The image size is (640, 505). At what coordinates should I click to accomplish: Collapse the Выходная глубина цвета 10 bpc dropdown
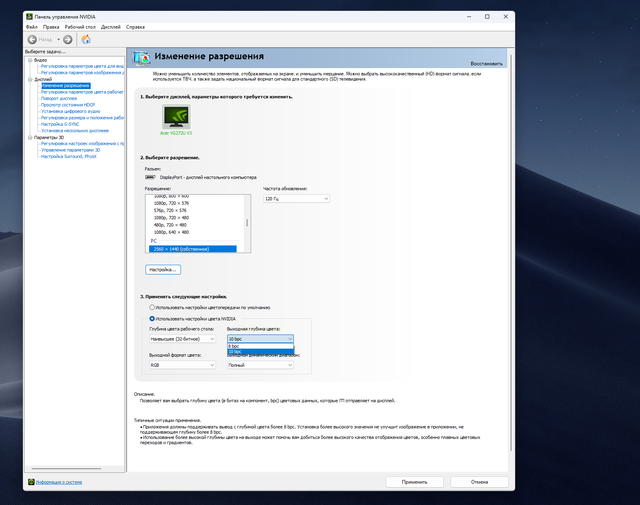[260, 339]
